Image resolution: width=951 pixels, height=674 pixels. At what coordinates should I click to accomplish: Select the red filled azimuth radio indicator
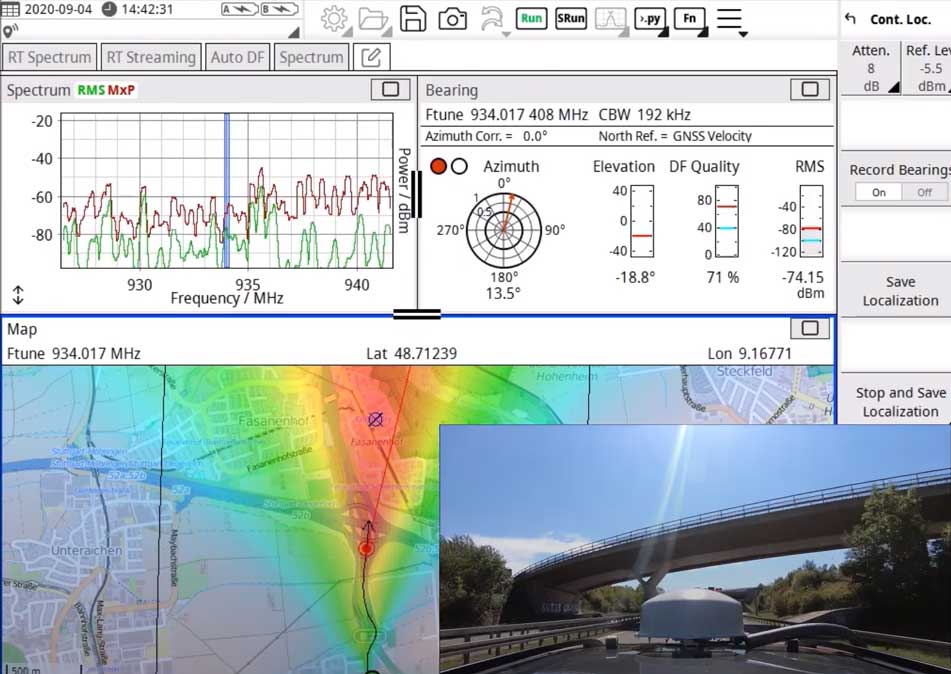pos(438,166)
